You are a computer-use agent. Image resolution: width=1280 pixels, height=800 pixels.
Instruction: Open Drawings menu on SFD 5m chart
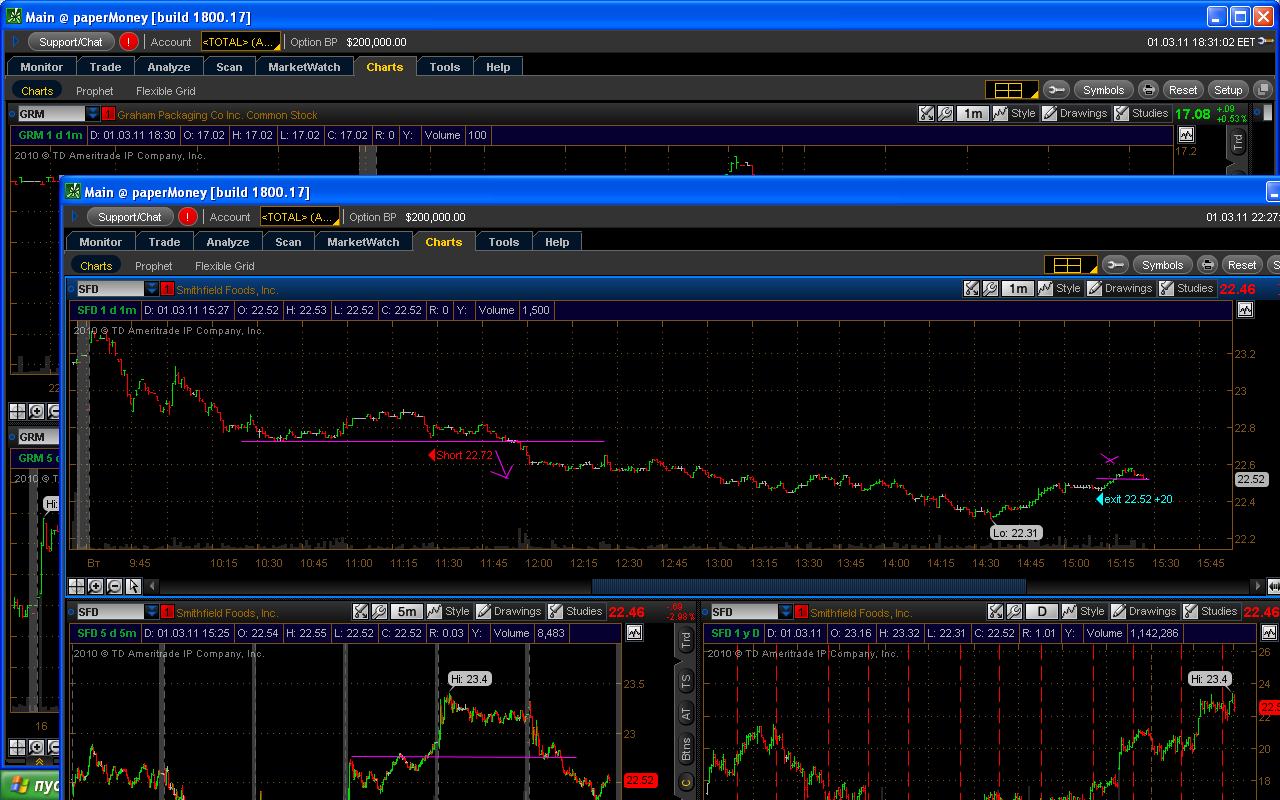508,611
